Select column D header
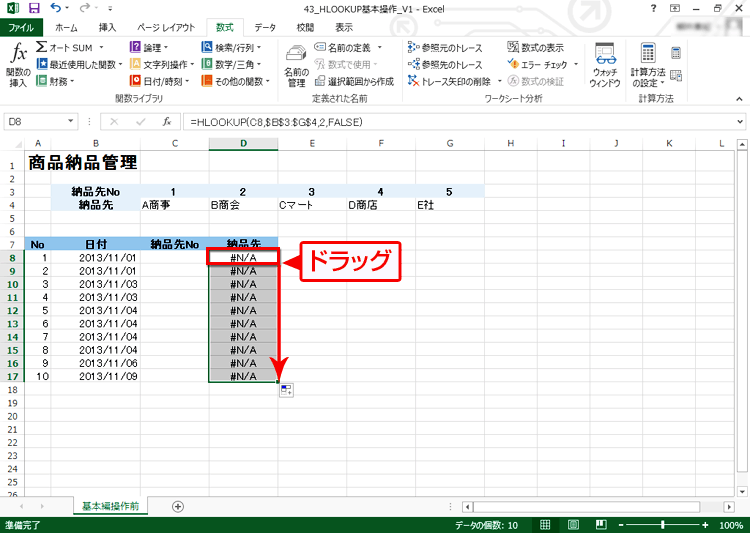 243,143
